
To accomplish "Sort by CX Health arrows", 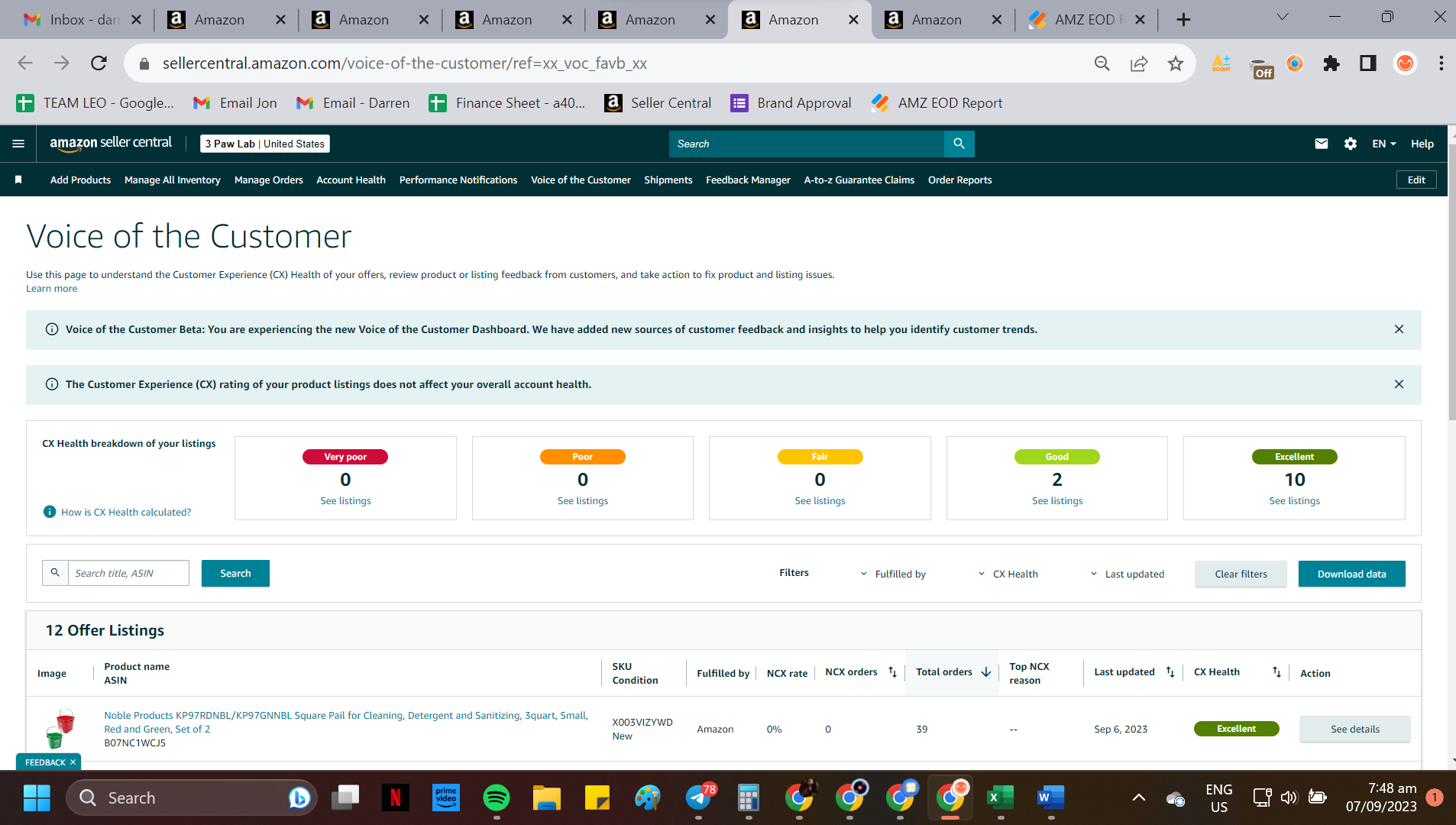I will 1276,672.
